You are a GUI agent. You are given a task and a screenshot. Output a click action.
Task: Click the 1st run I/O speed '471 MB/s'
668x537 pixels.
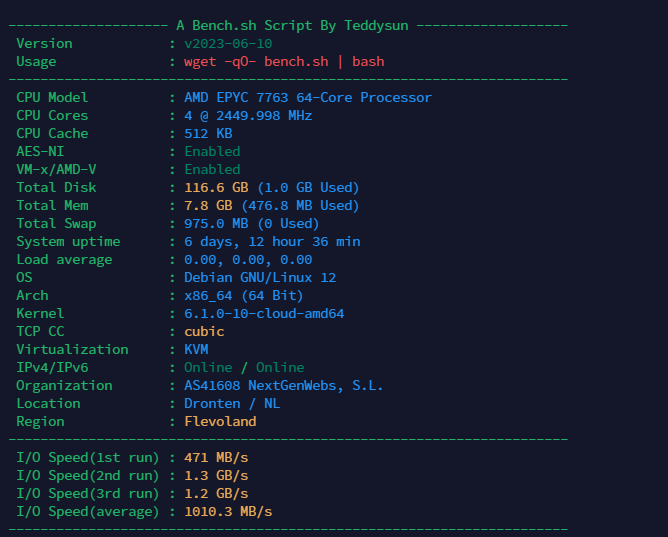pyautogui.click(x=216, y=458)
